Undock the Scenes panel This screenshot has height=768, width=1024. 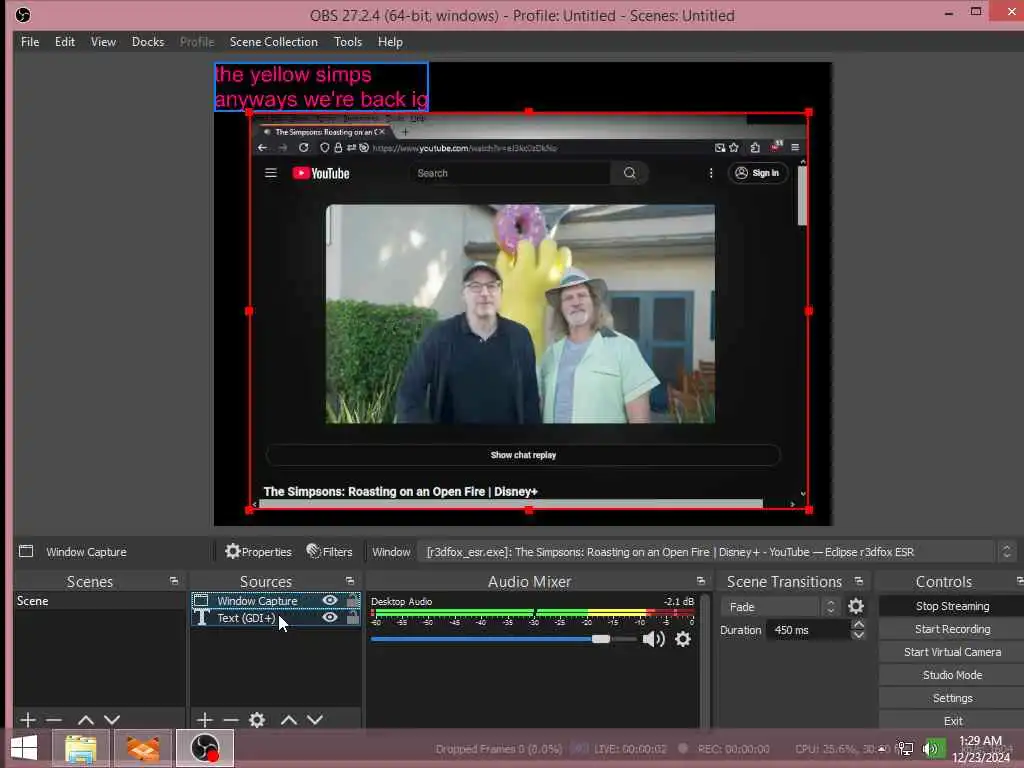point(174,581)
